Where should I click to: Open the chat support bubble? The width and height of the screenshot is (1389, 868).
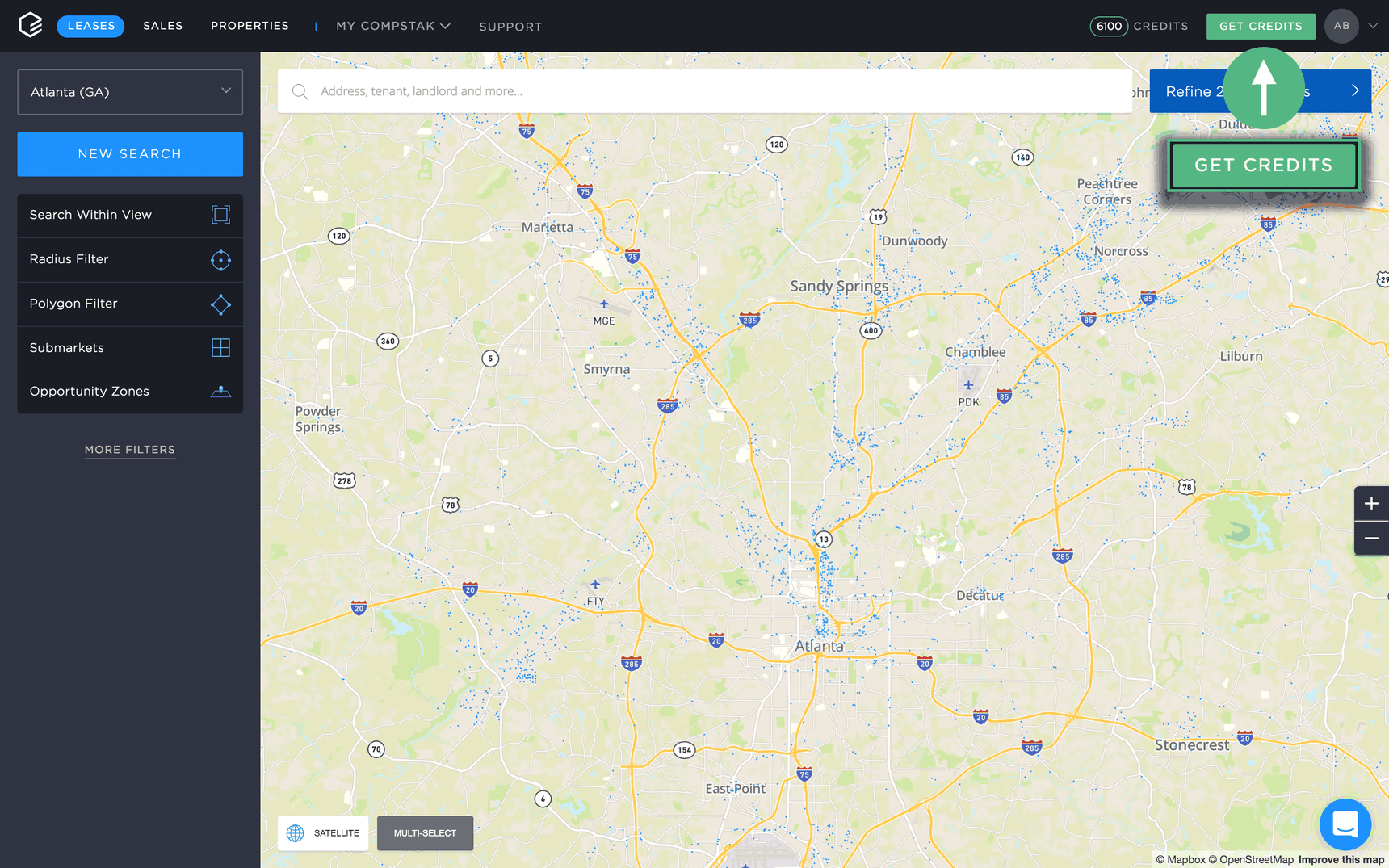pyautogui.click(x=1345, y=824)
